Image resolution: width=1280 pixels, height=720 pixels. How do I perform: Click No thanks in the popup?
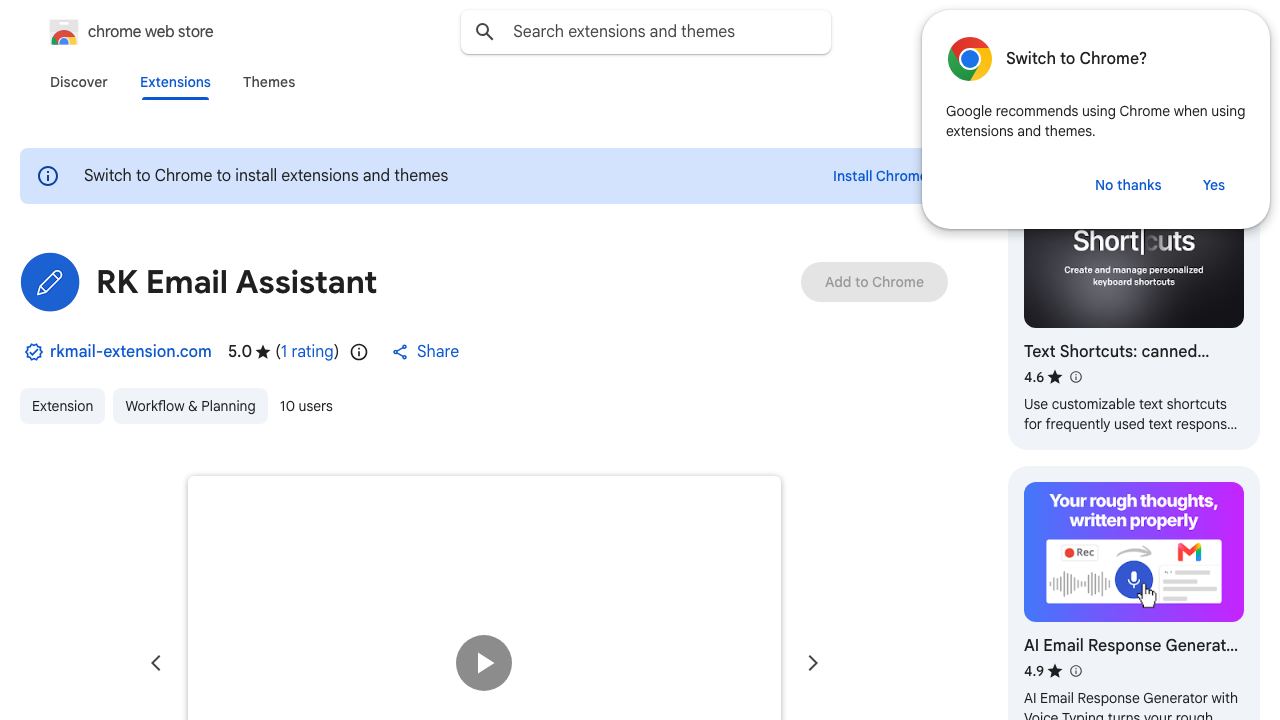pyautogui.click(x=1128, y=185)
